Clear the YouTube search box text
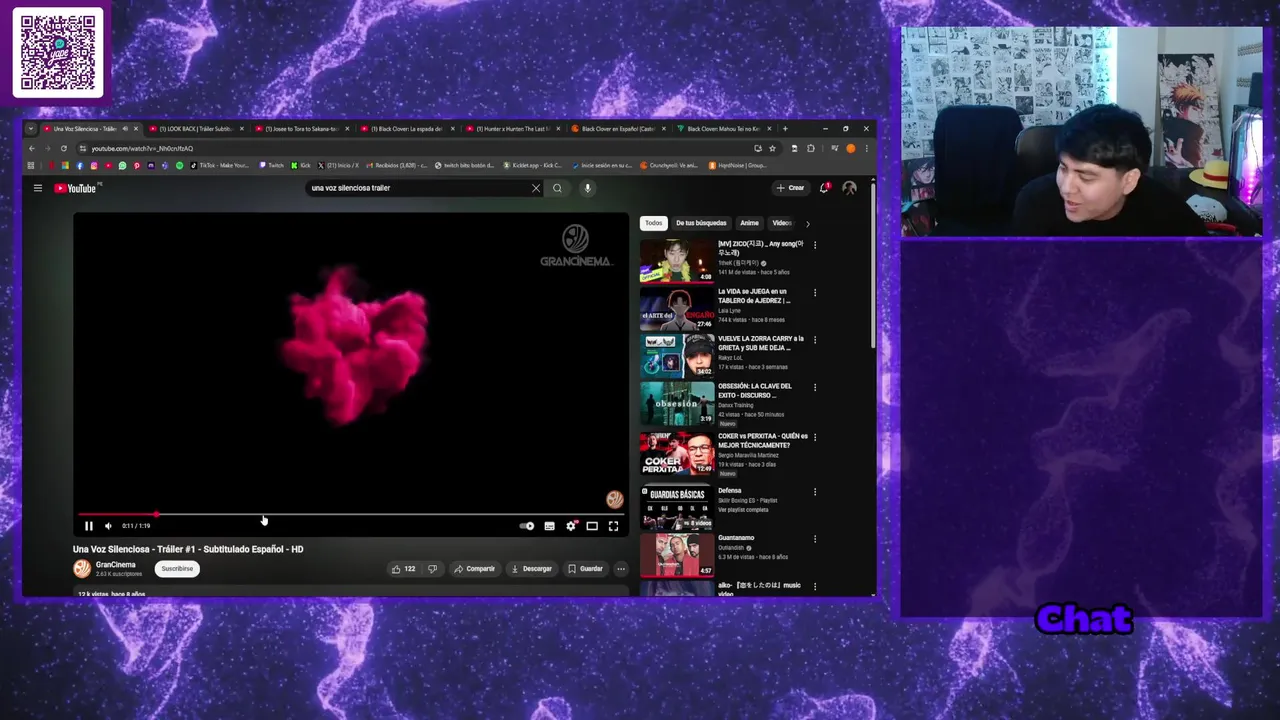 (535, 188)
